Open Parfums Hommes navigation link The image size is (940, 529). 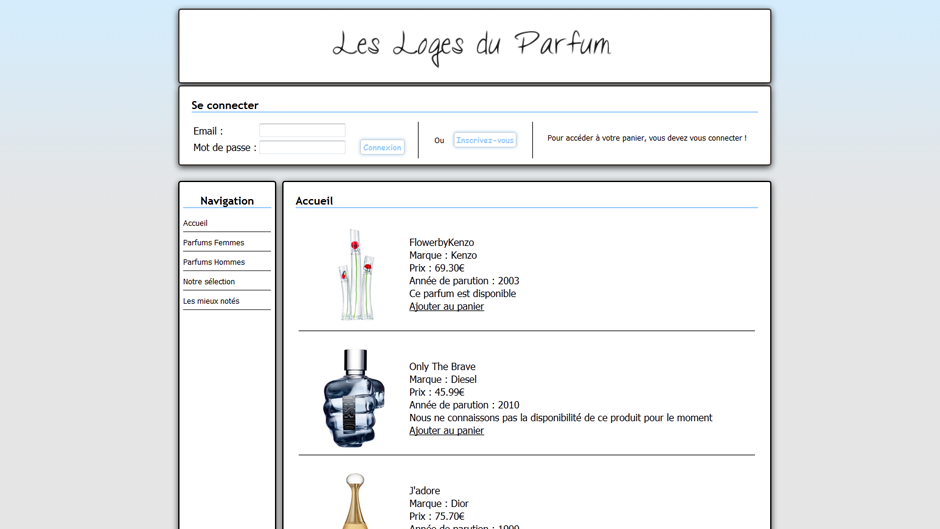pyautogui.click(x=214, y=262)
